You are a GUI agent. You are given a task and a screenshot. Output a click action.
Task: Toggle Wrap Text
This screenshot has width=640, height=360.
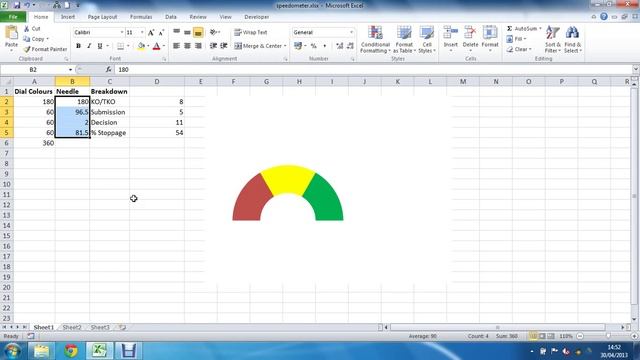click(x=251, y=32)
